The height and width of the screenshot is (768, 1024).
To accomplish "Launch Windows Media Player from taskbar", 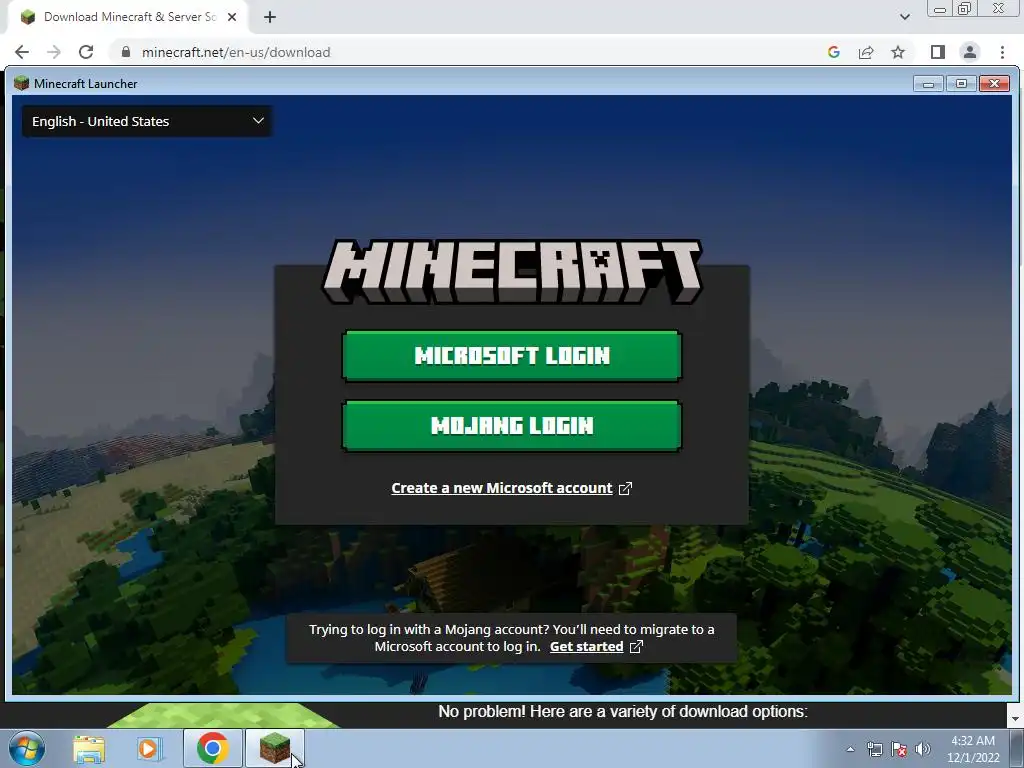I will pos(149,748).
